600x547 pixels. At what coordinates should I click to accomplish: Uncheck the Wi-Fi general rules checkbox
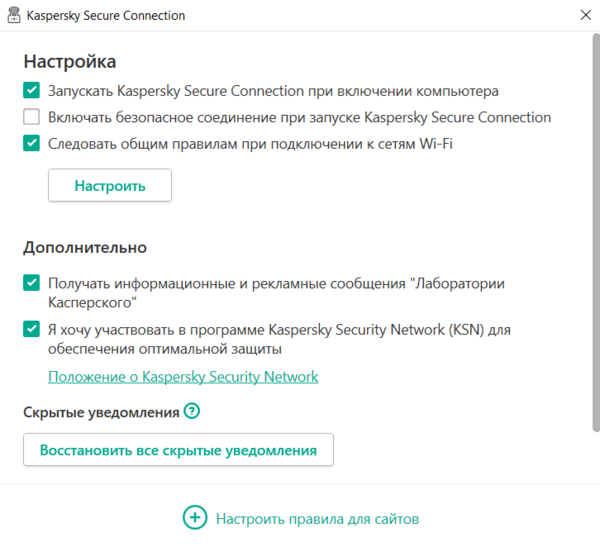(32, 143)
